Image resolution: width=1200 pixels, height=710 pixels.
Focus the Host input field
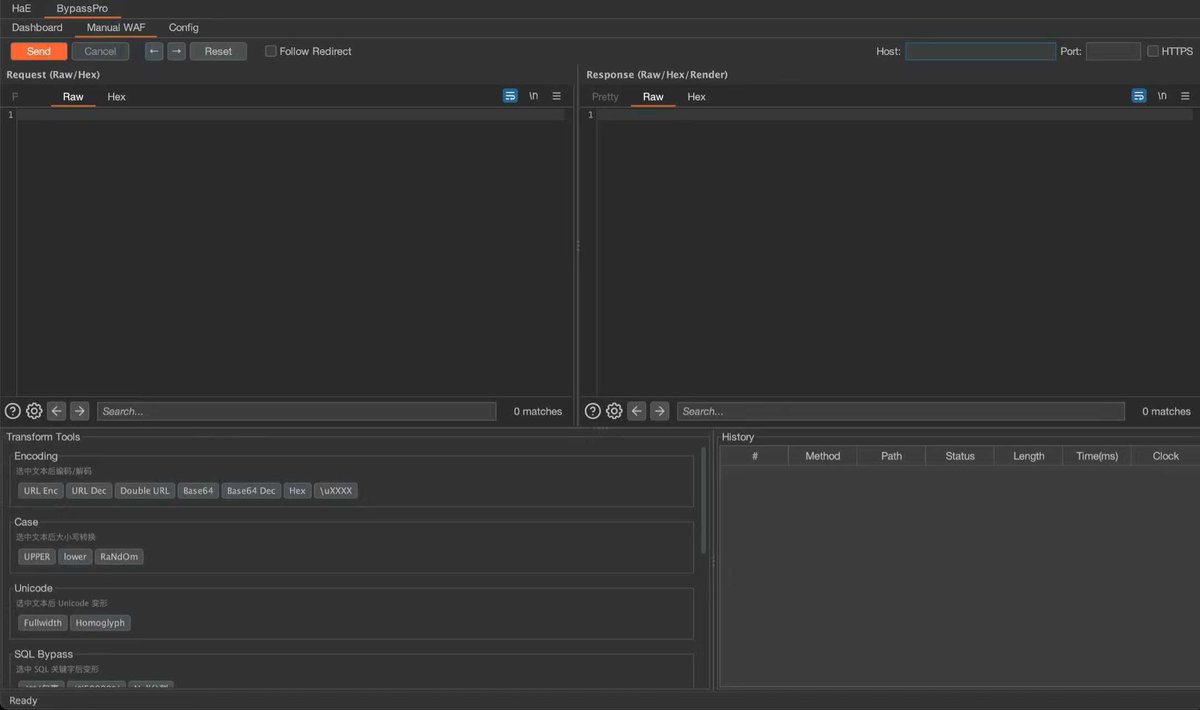[x=980, y=51]
